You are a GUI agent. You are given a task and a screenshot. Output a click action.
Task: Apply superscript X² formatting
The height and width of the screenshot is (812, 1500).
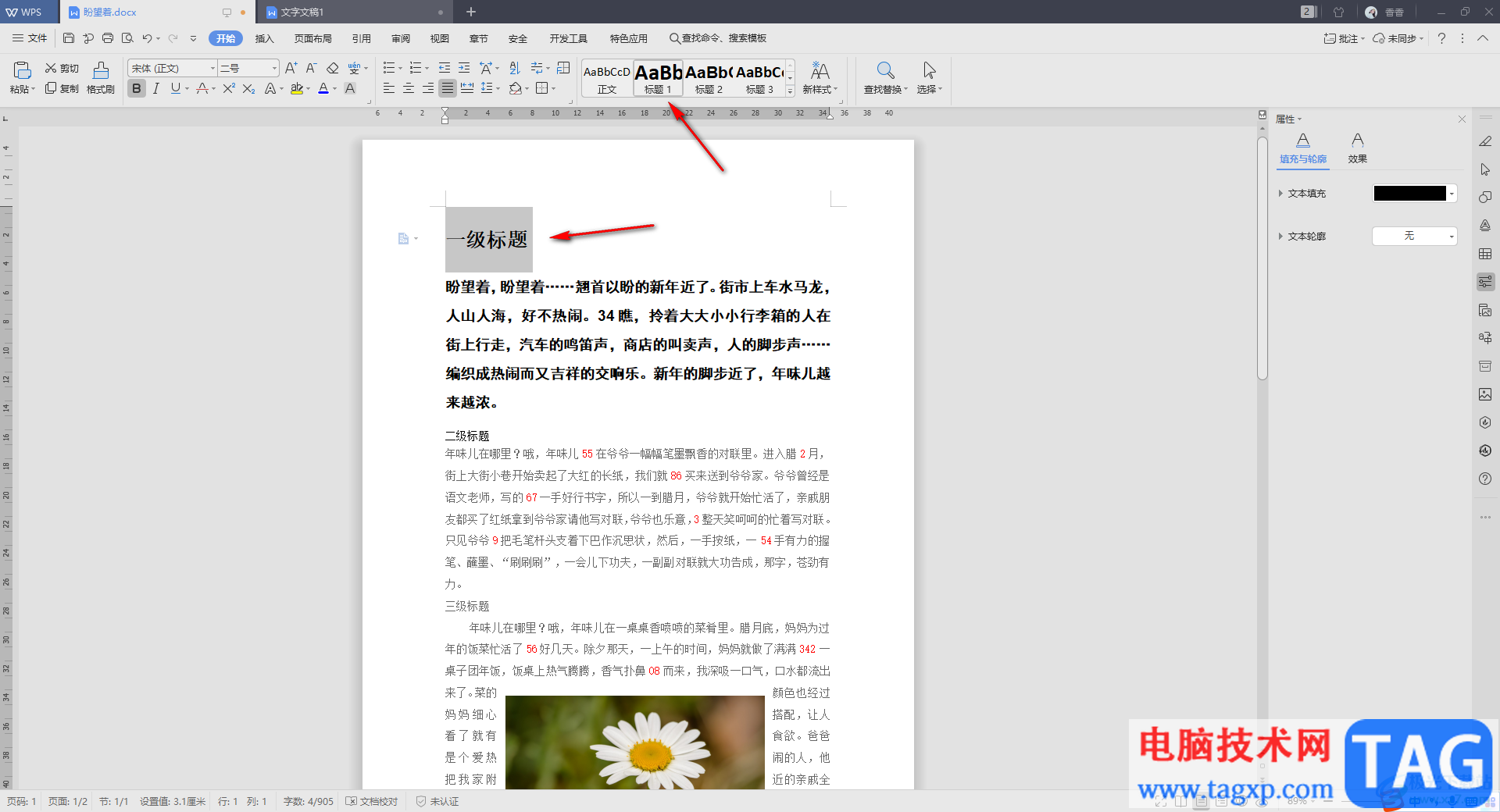click(229, 89)
